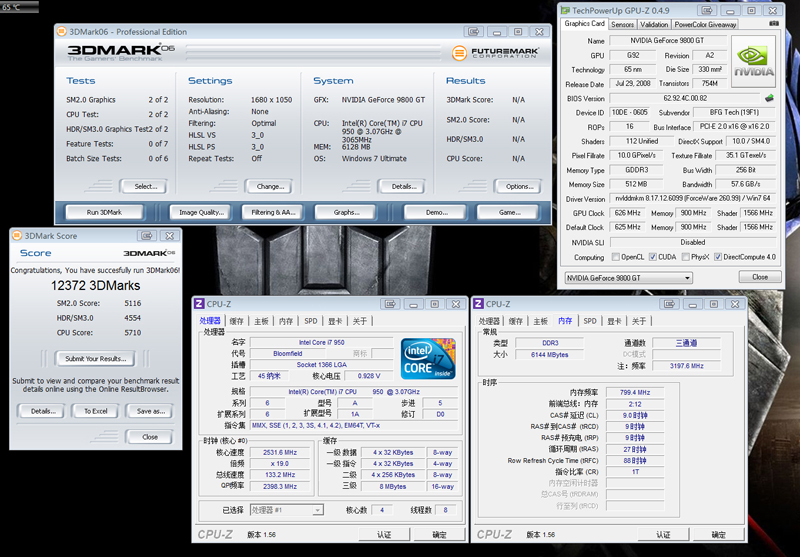This screenshot has height=557, width=800.
Task: Click the GPU-Z screenshot camera icon
Action: point(774,24)
